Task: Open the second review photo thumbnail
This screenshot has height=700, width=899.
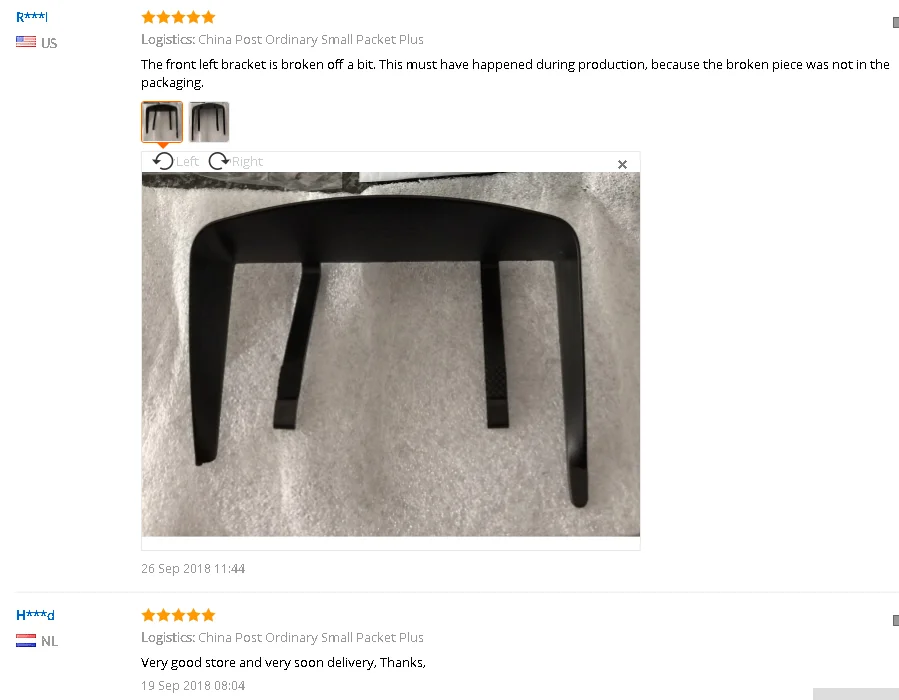Action: click(x=209, y=122)
